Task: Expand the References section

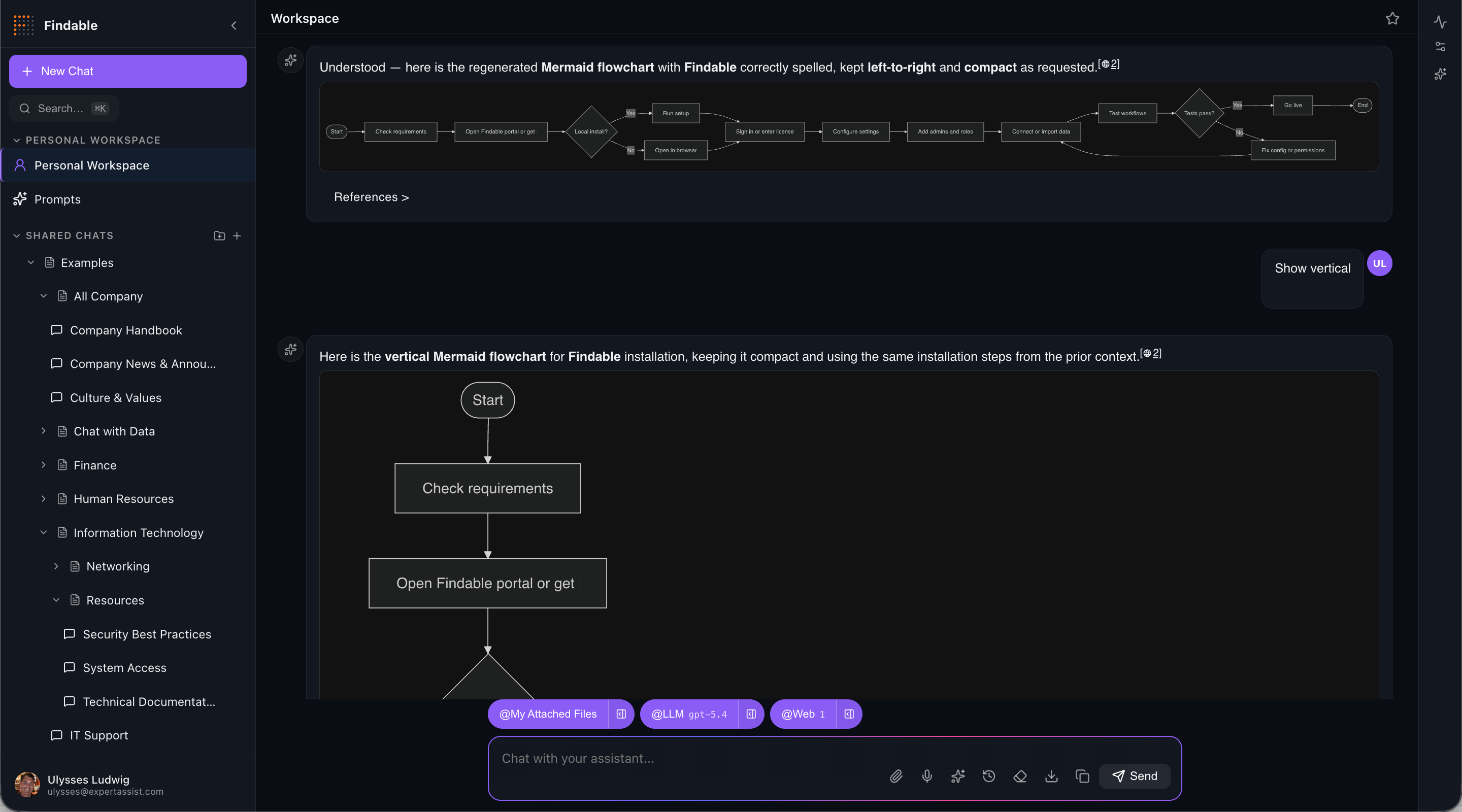Action: coord(371,197)
